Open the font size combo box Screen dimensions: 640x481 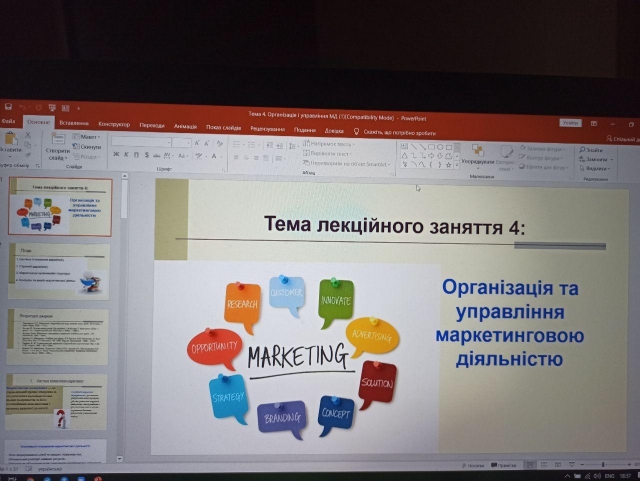click(182, 143)
